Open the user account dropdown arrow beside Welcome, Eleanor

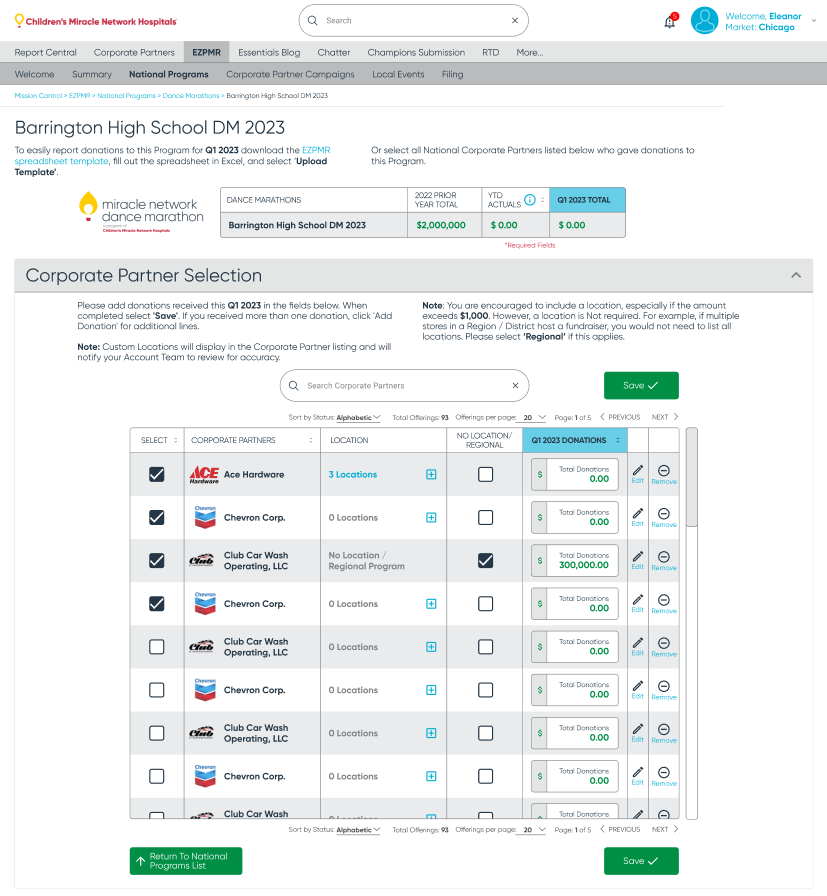click(813, 21)
